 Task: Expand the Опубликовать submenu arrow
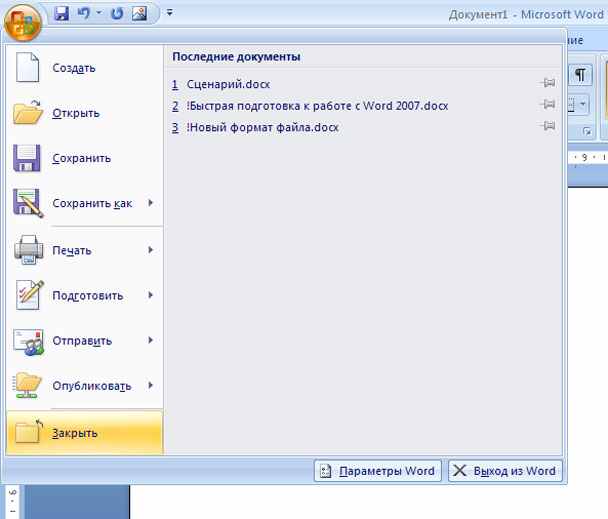point(150,385)
